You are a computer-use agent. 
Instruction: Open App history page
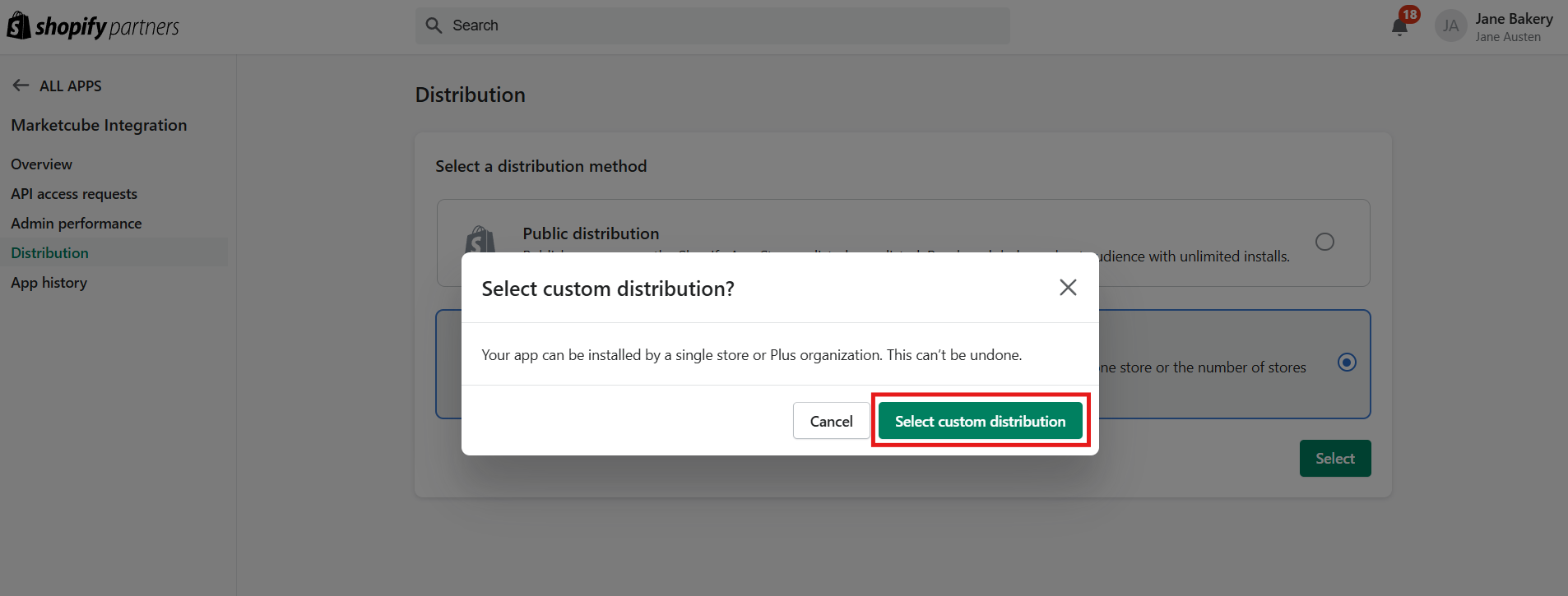pyautogui.click(x=49, y=283)
